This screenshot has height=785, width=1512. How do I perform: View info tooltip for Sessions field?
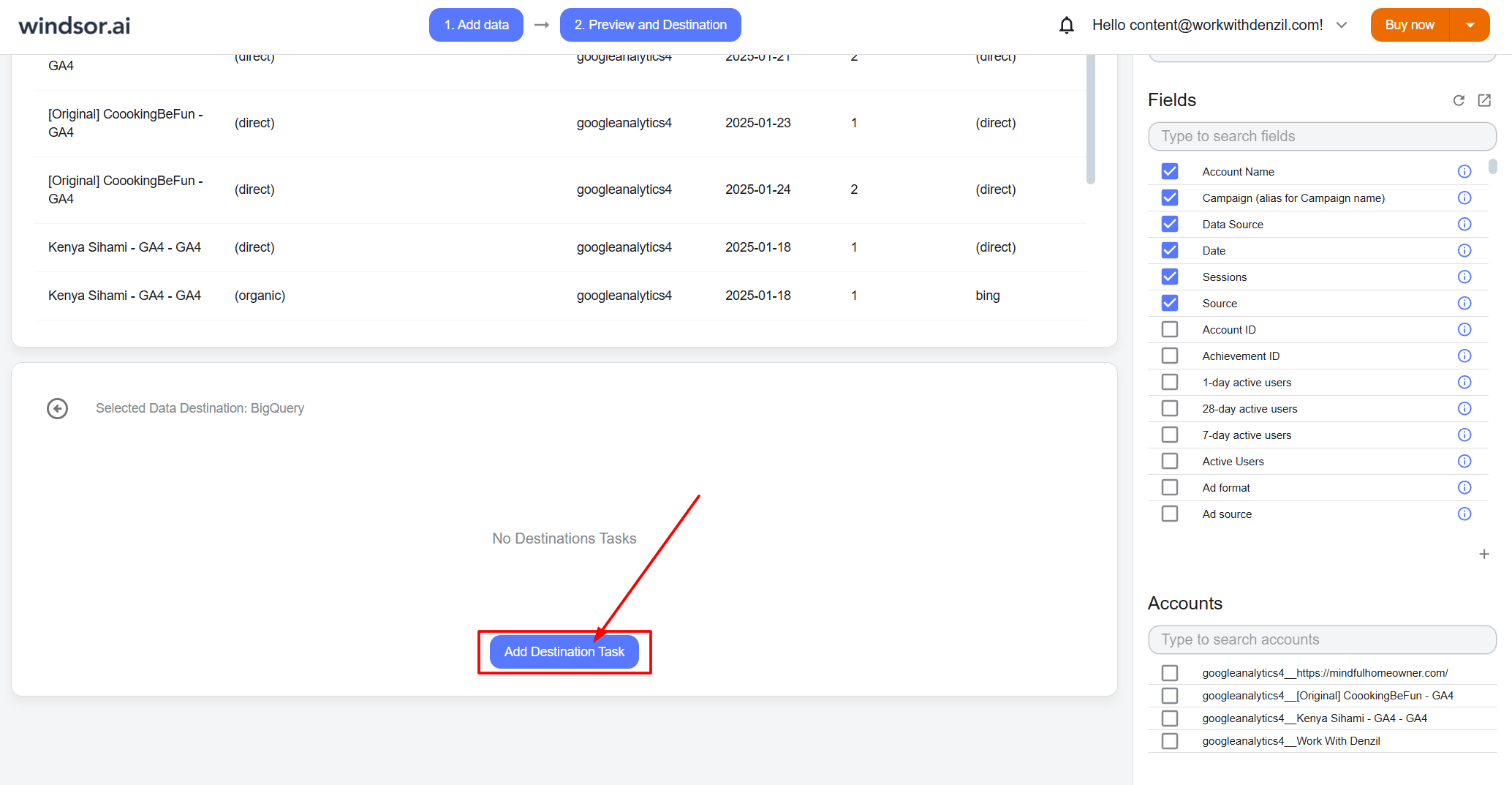coord(1464,277)
